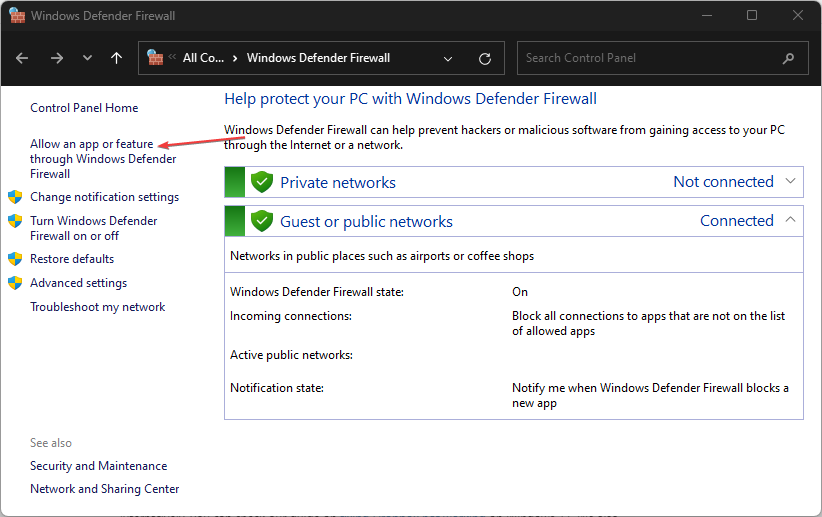Click Restore defaults link
Screen dimensions: 822x517
point(72,259)
